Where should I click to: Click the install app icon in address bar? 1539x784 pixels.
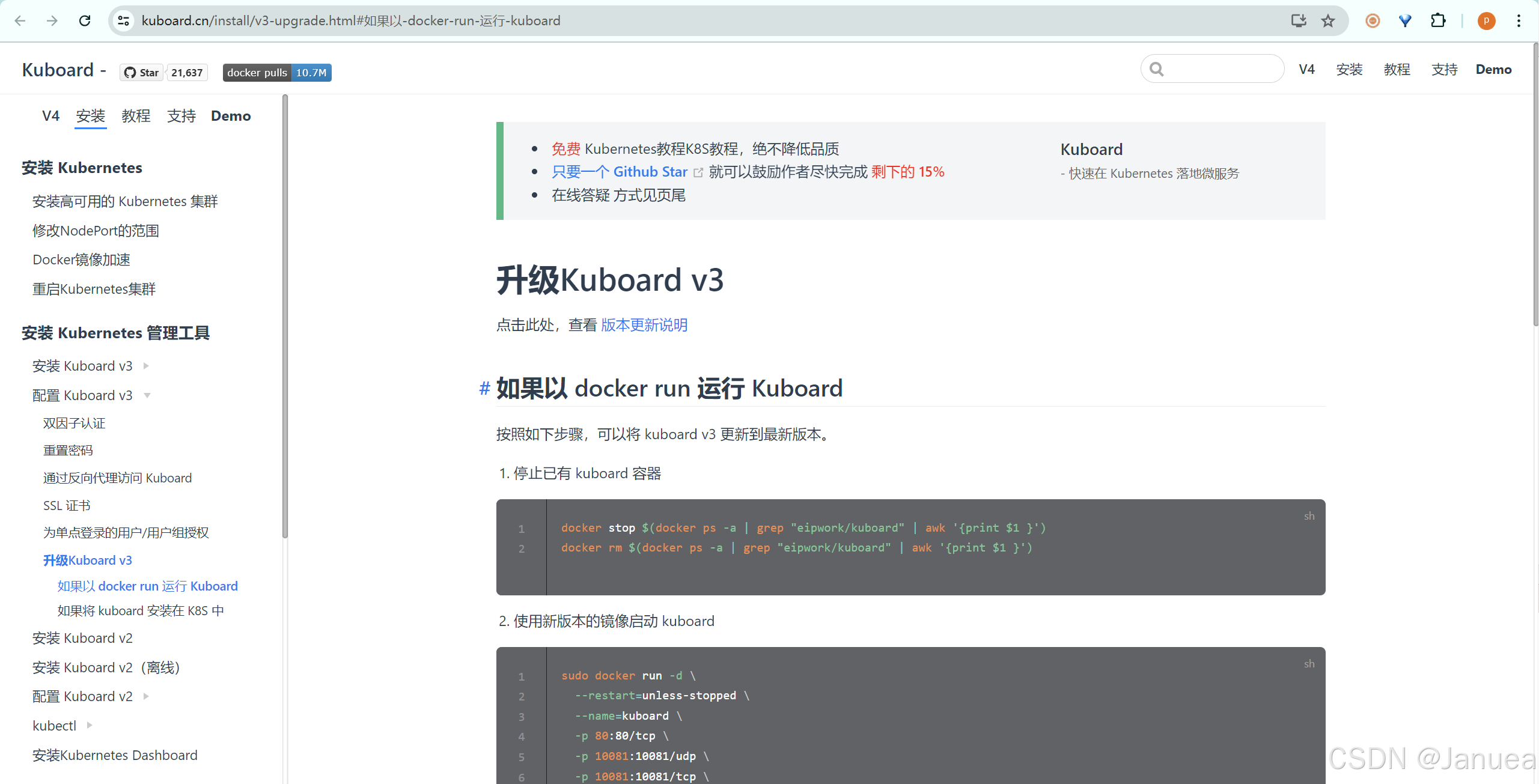1298,20
